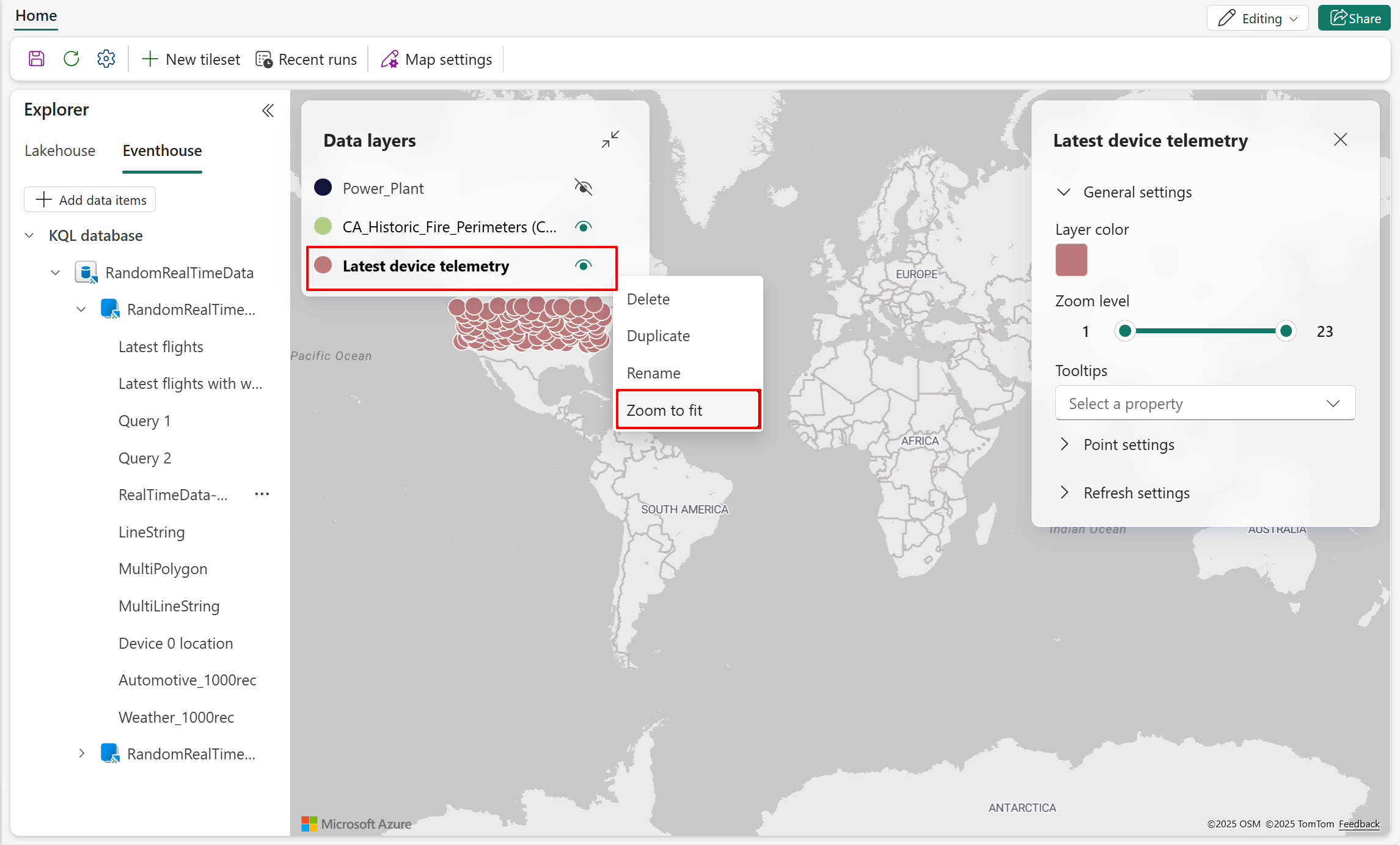The height and width of the screenshot is (845, 1400).
Task: Hide the CA_Historic_Fire_Perimeters layer
Action: [x=583, y=227]
